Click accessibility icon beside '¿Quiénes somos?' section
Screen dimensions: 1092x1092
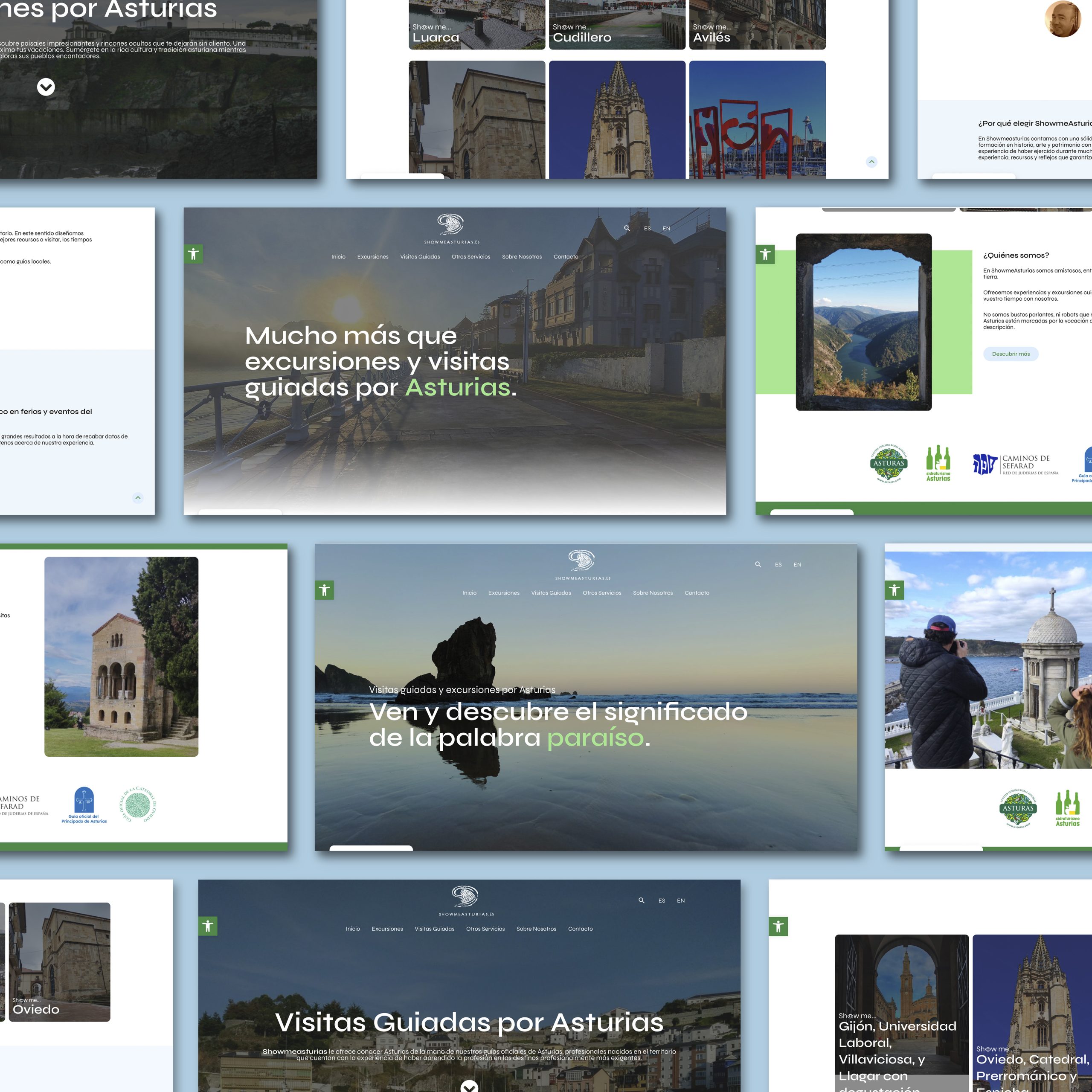[765, 254]
